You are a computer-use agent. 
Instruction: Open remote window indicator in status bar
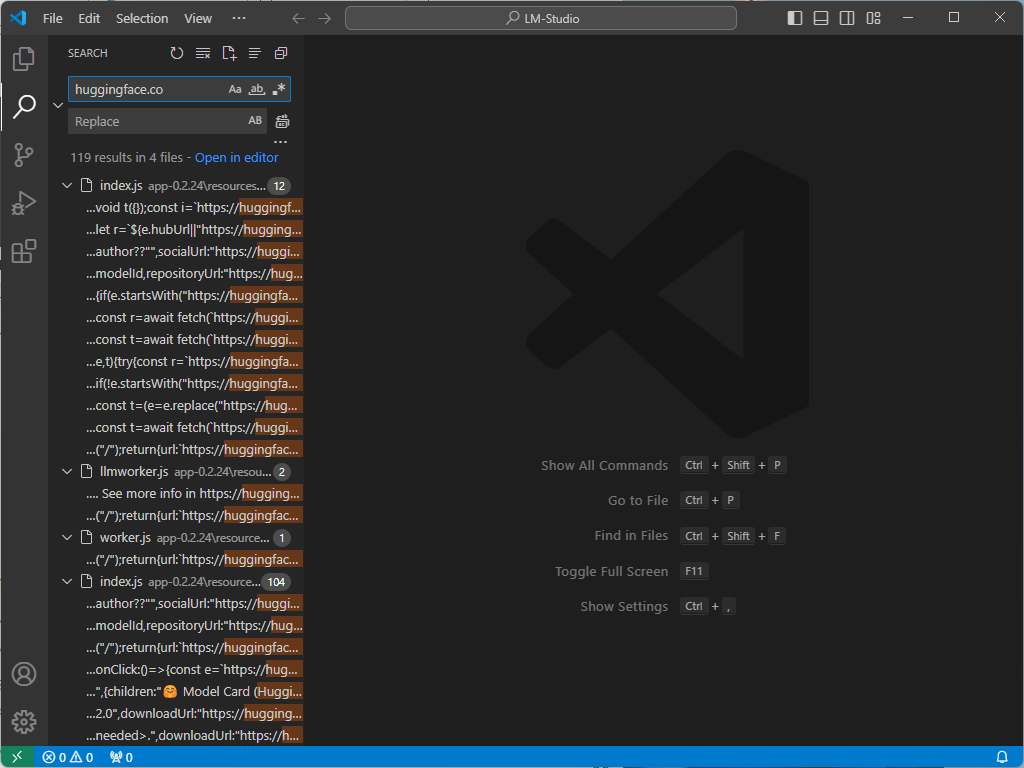[x=18, y=757]
